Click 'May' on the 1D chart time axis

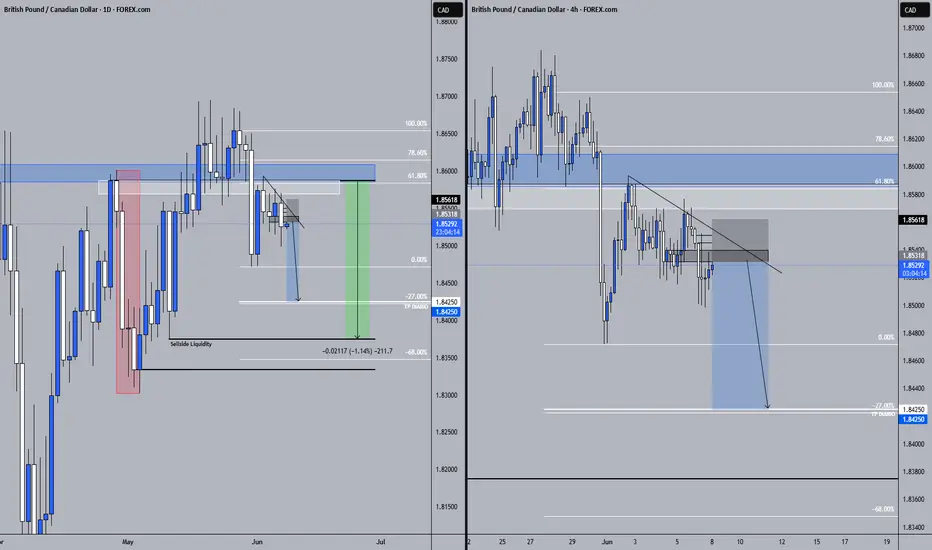[x=128, y=542]
